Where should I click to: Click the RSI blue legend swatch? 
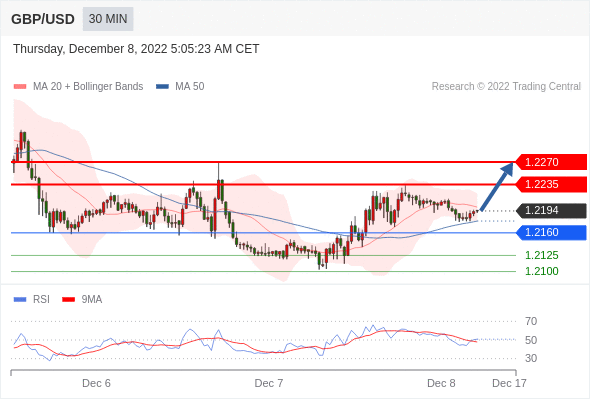pos(20,300)
